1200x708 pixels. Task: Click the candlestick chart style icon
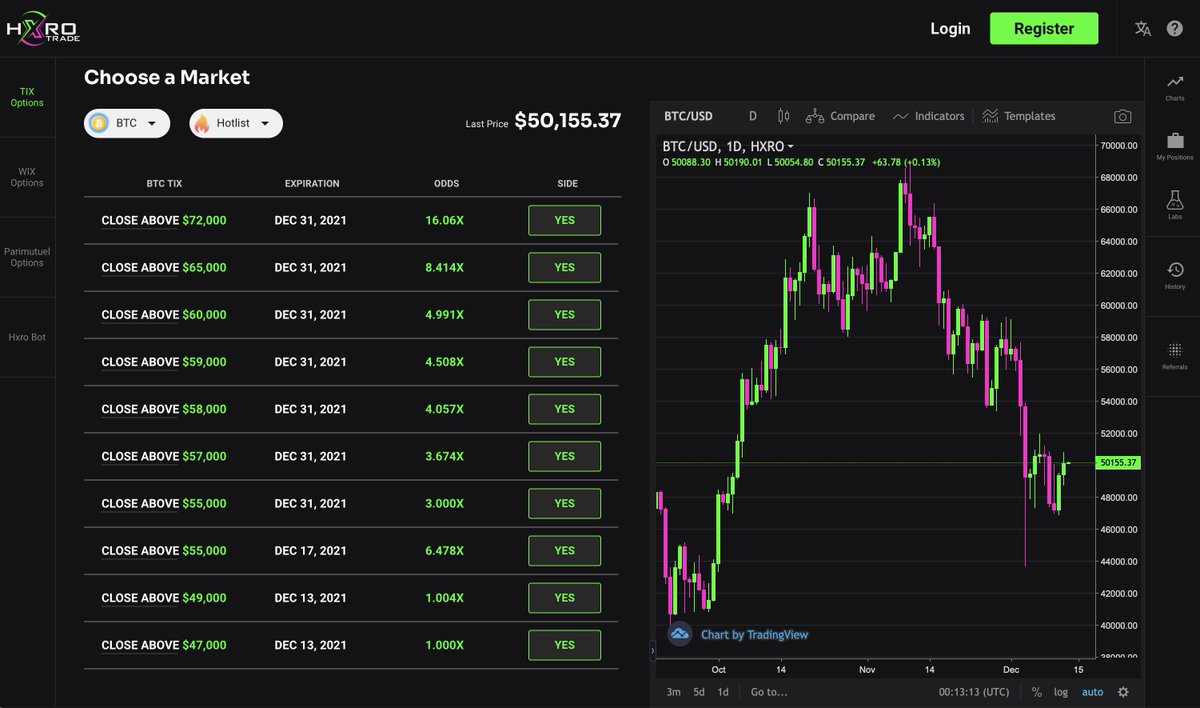point(783,116)
